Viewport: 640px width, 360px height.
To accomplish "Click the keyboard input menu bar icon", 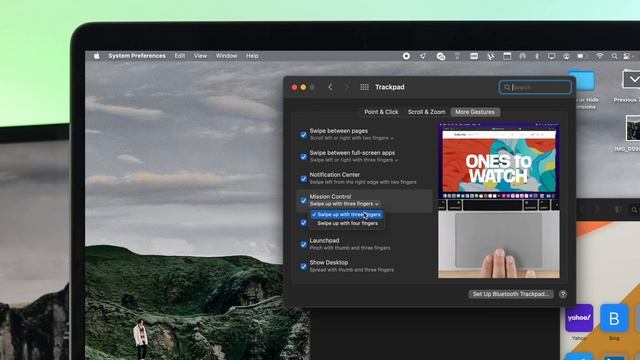I will pos(474,56).
